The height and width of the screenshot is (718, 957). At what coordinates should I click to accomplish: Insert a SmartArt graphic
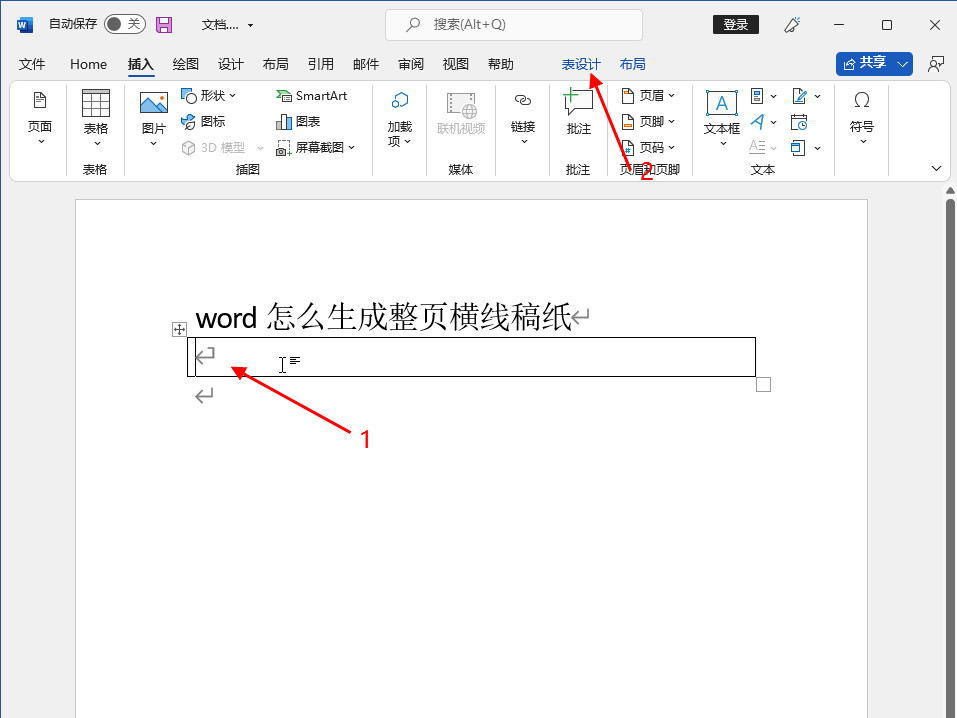312,96
